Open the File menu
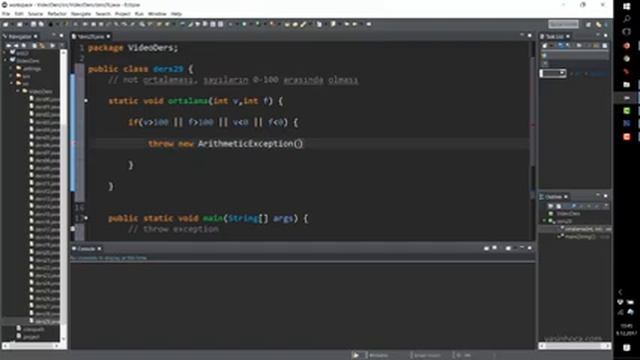 [6, 14]
